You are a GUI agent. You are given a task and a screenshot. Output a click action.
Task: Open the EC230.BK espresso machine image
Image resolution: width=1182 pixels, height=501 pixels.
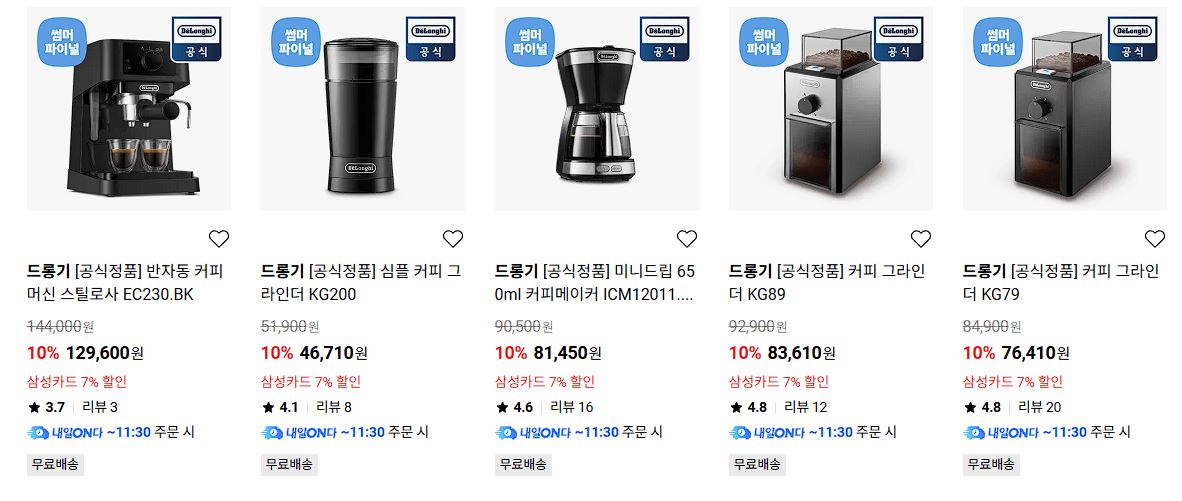coord(129,109)
